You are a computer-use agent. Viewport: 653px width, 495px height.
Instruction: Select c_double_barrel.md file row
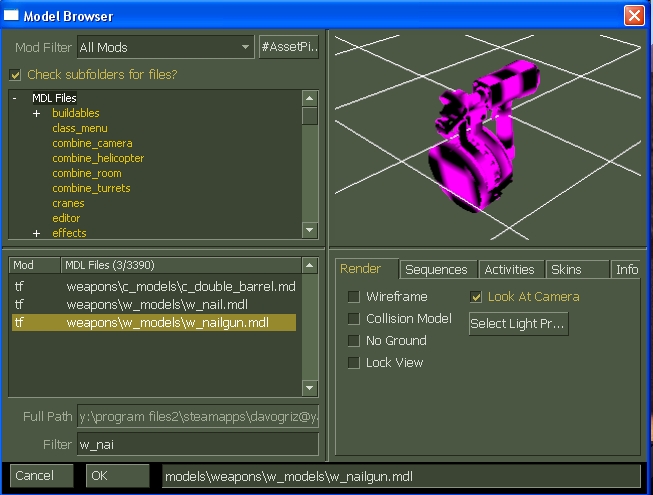[x=154, y=287]
